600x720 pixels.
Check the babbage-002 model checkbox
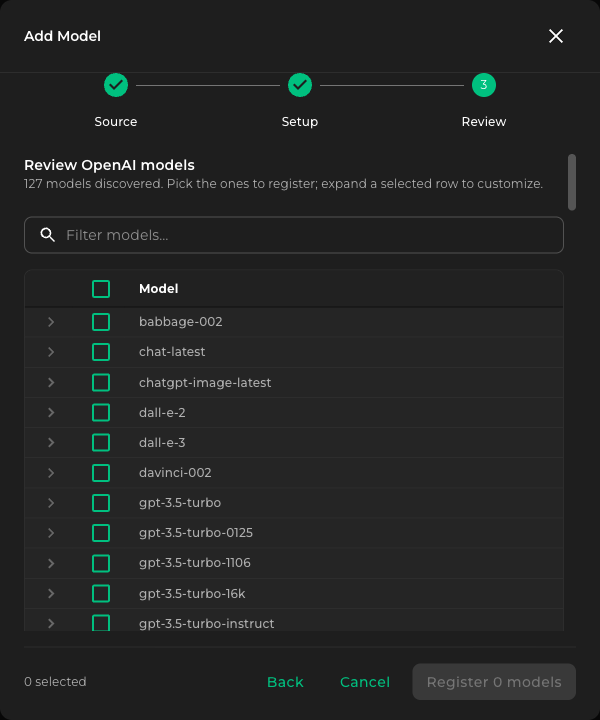coord(101,322)
